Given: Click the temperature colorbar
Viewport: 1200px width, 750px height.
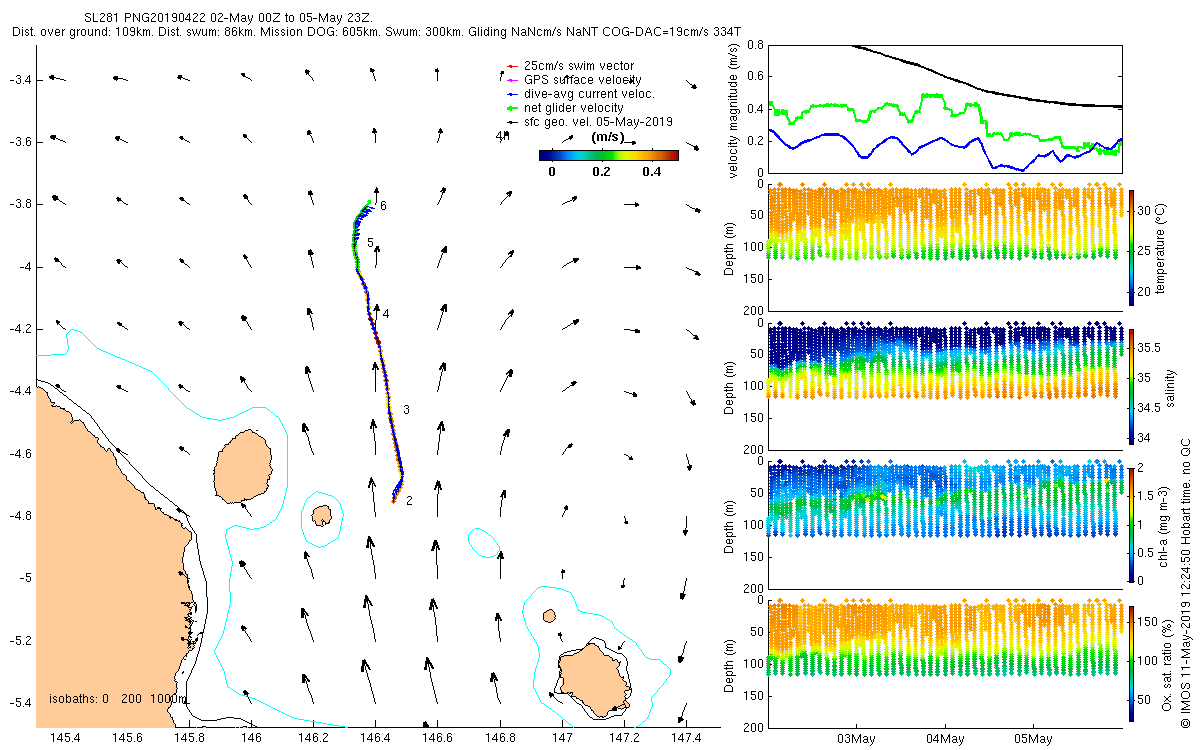Looking at the screenshot, I should coord(1132,246).
